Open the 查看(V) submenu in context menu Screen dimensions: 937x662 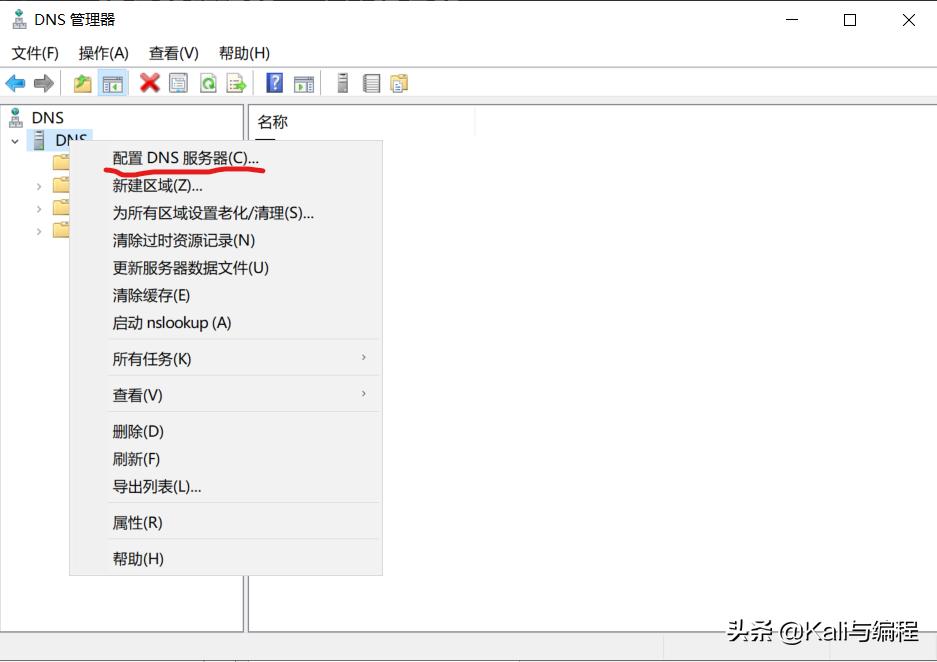click(137, 395)
